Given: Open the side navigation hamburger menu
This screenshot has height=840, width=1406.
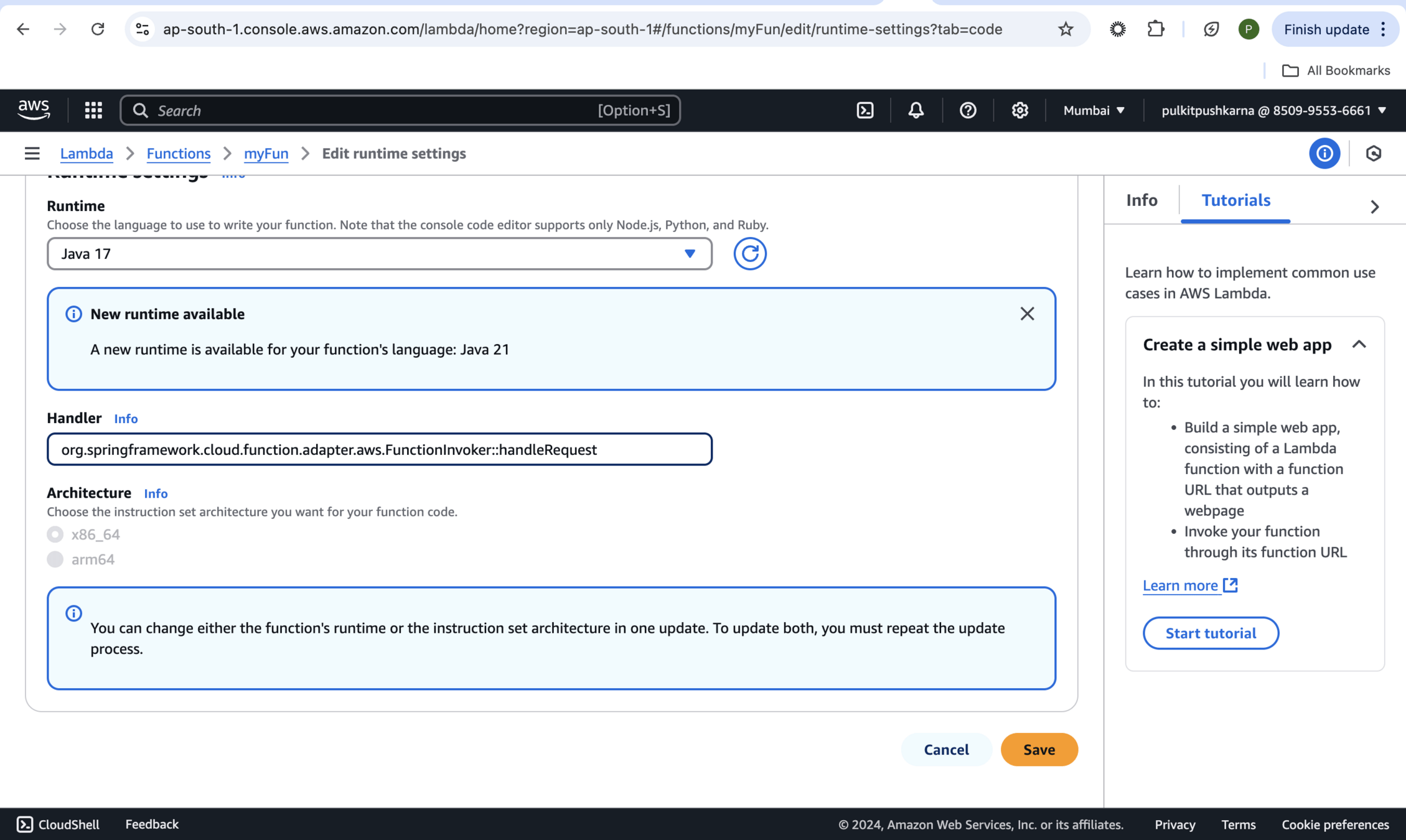Looking at the screenshot, I should click(x=32, y=153).
